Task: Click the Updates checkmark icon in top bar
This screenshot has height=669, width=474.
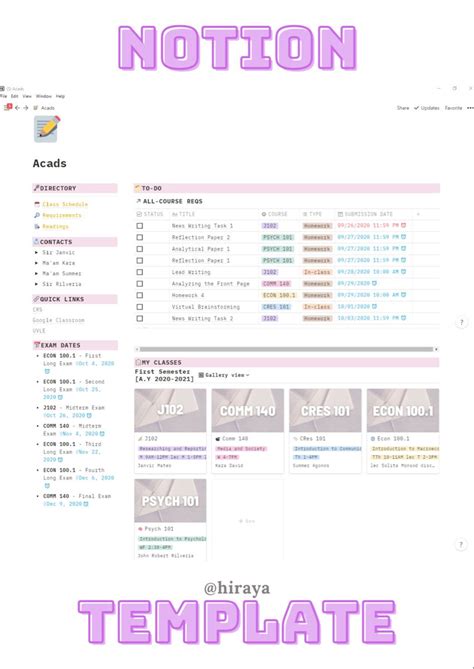Action: click(416, 108)
